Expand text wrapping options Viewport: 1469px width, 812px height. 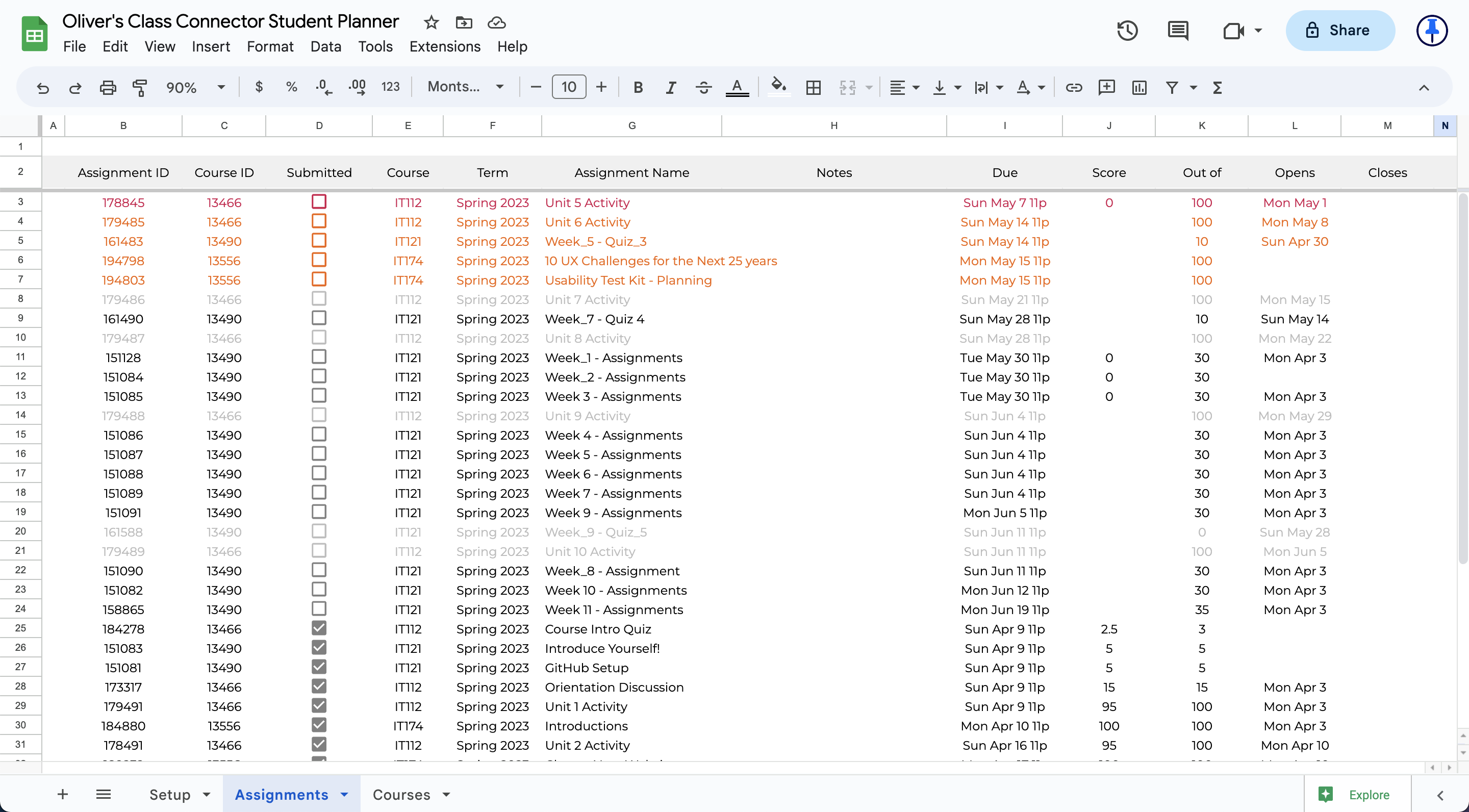pos(1000,88)
